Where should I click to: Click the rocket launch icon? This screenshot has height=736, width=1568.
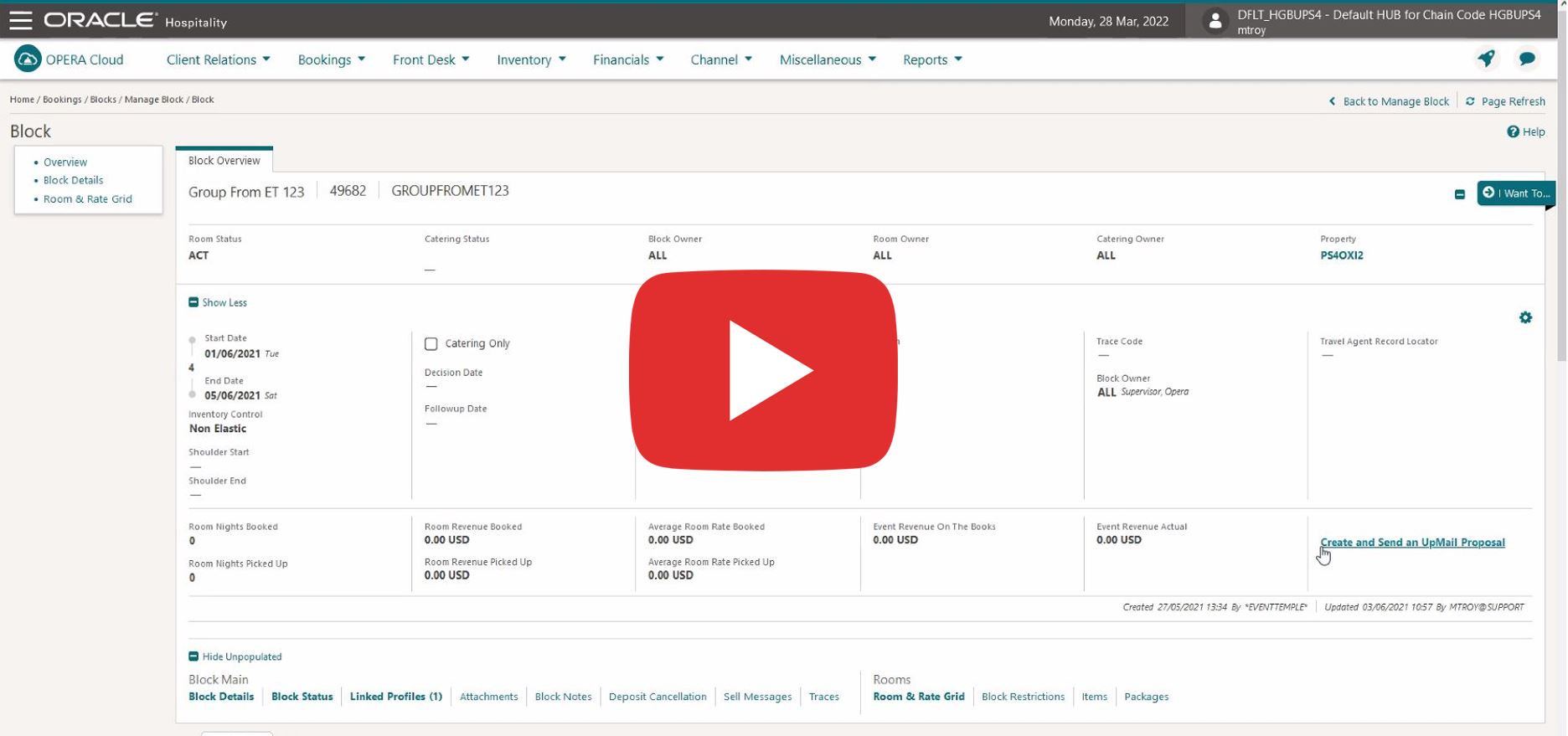coord(1486,59)
